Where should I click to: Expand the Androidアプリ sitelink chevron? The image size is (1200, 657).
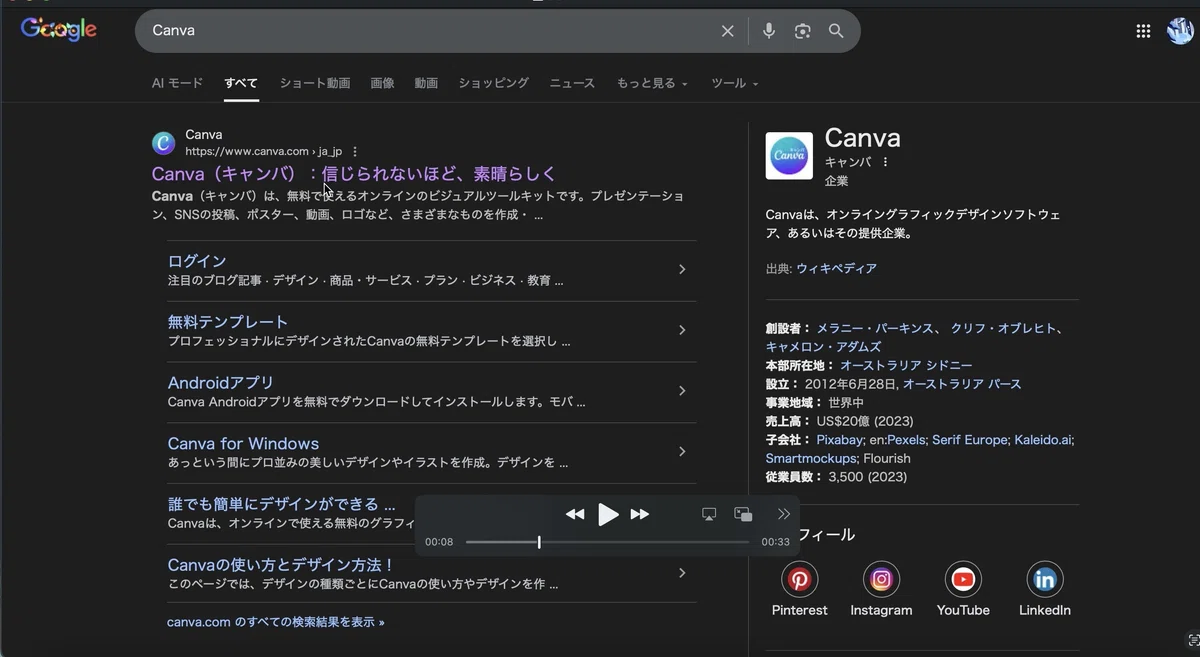click(682, 391)
